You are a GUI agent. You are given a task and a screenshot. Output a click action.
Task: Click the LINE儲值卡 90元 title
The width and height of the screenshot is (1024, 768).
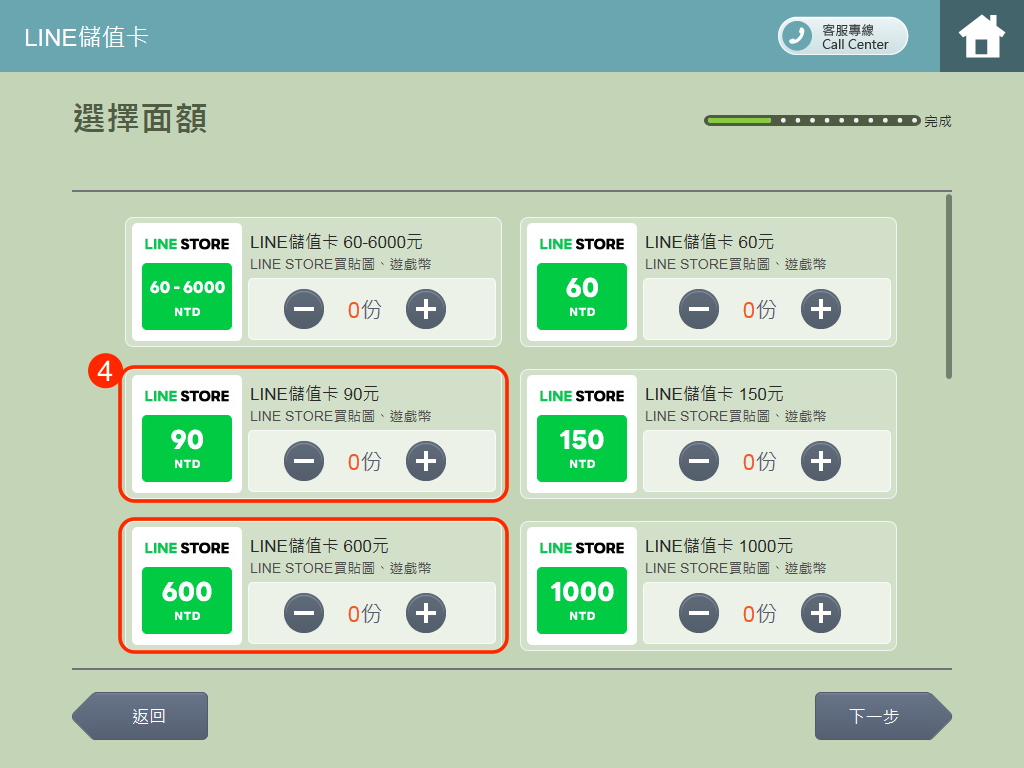pyautogui.click(x=315, y=394)
